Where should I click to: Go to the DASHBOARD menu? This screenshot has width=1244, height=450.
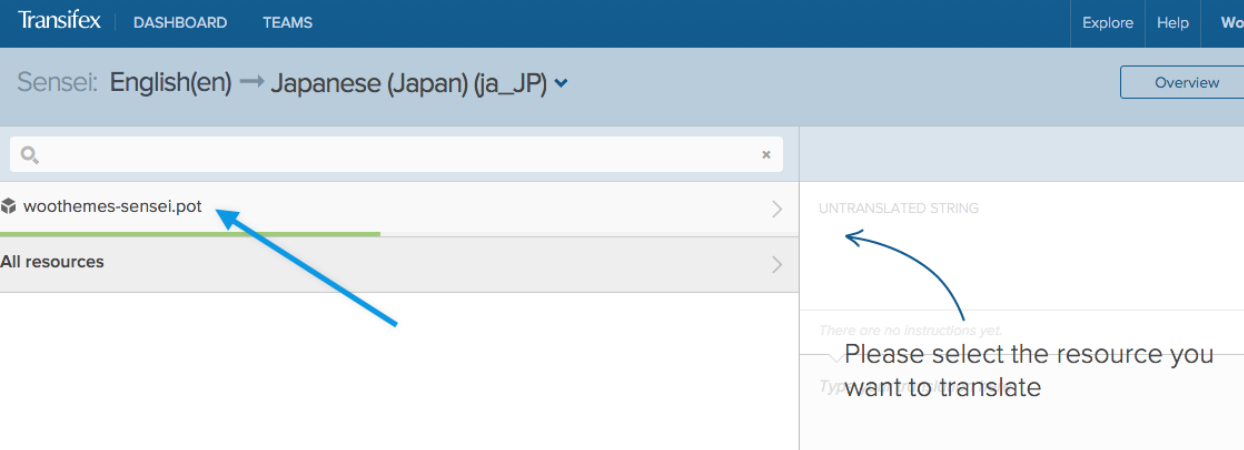tap(180, 22)
